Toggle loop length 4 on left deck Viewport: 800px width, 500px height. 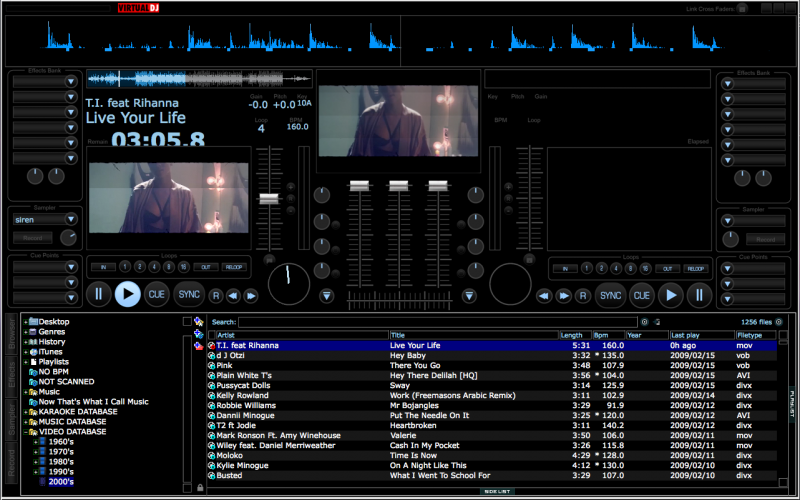tap(154, 267)
